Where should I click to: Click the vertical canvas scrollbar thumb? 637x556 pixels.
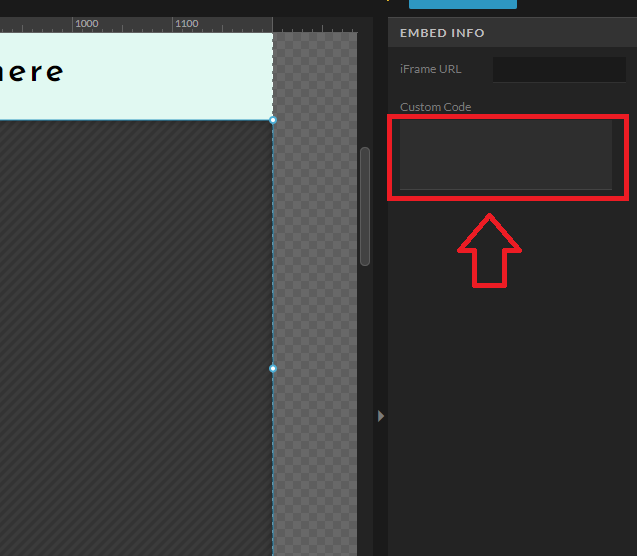[365, 207]
